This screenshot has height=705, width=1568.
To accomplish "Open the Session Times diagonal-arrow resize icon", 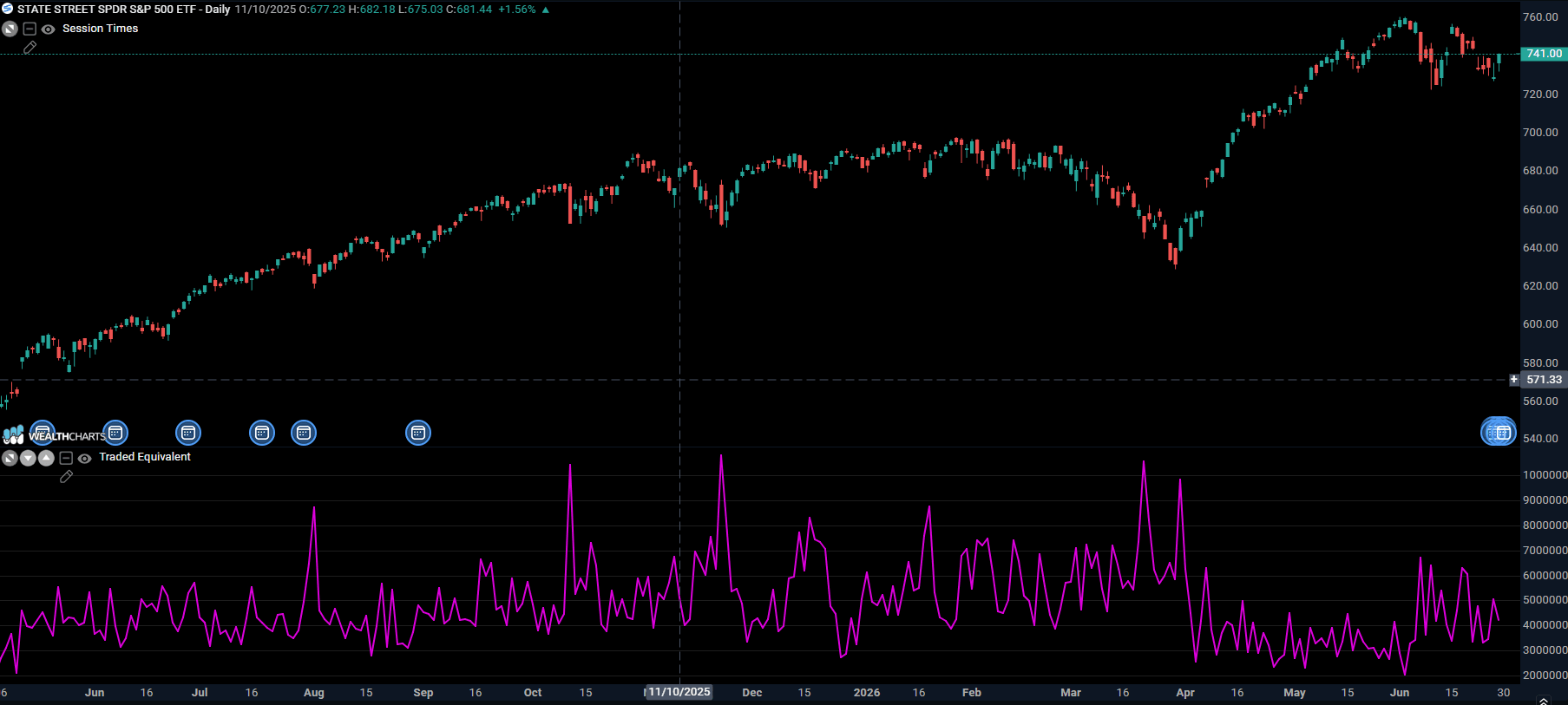I will pos(10,29).
